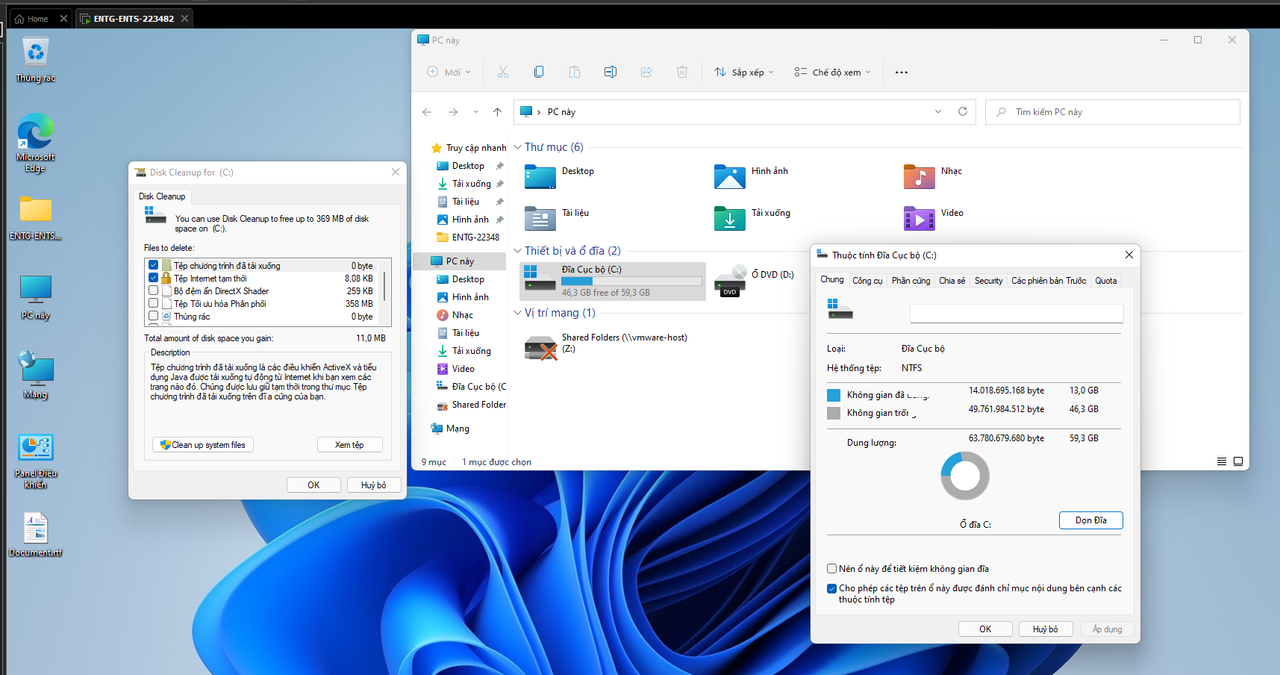
Task: Check Bộ đệm ẩn DirectX Shader
Action: click(x=153, y=291)
